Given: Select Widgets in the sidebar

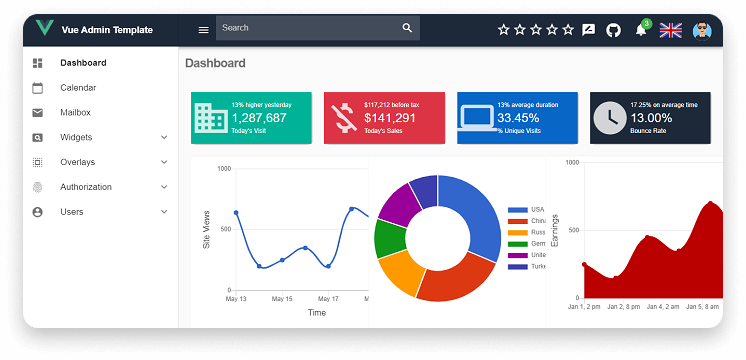Looking at the screenshot, I should [76, 137].
